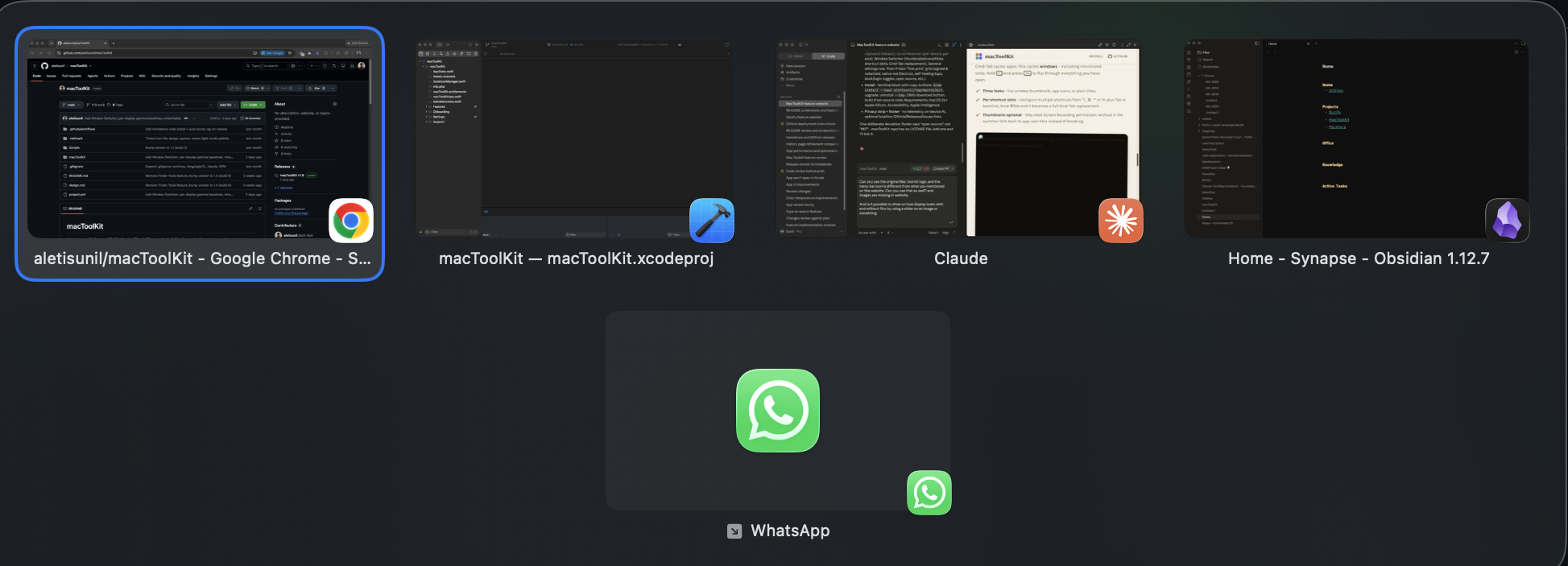The height and width of the screenshot is (566, 1568).
Task: Click the orange Claude starburst icon
Action: click(x=1121, y=221)
